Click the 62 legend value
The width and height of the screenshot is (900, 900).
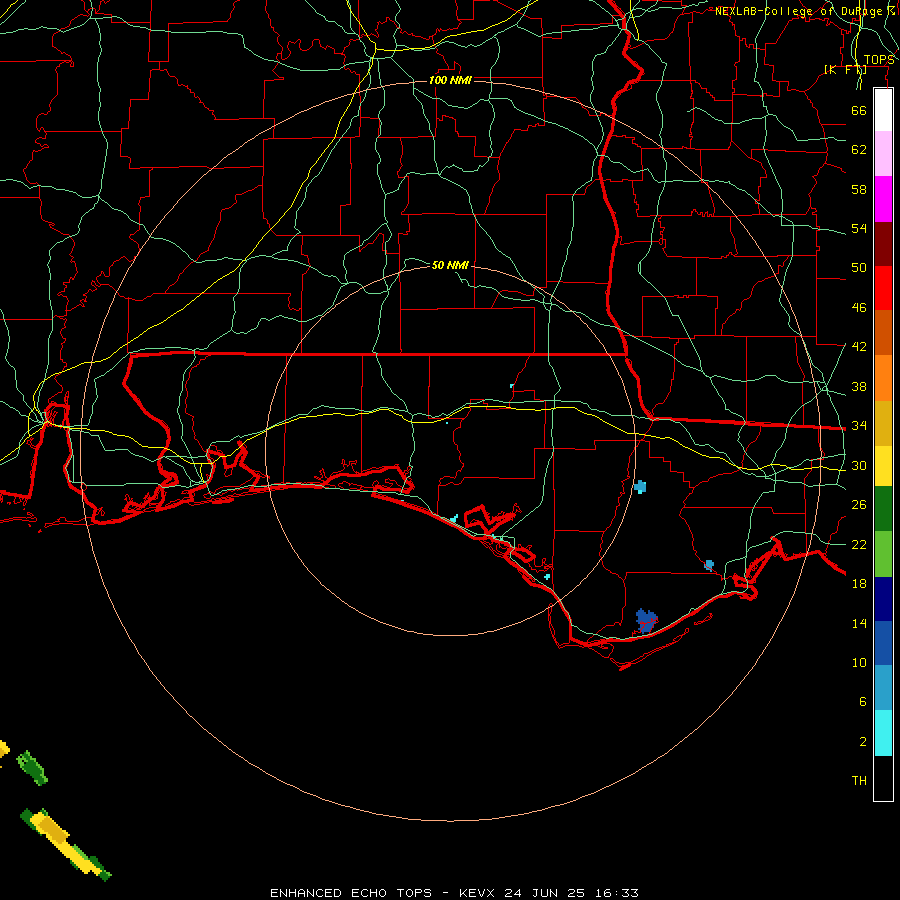click(x=859, y=150)
